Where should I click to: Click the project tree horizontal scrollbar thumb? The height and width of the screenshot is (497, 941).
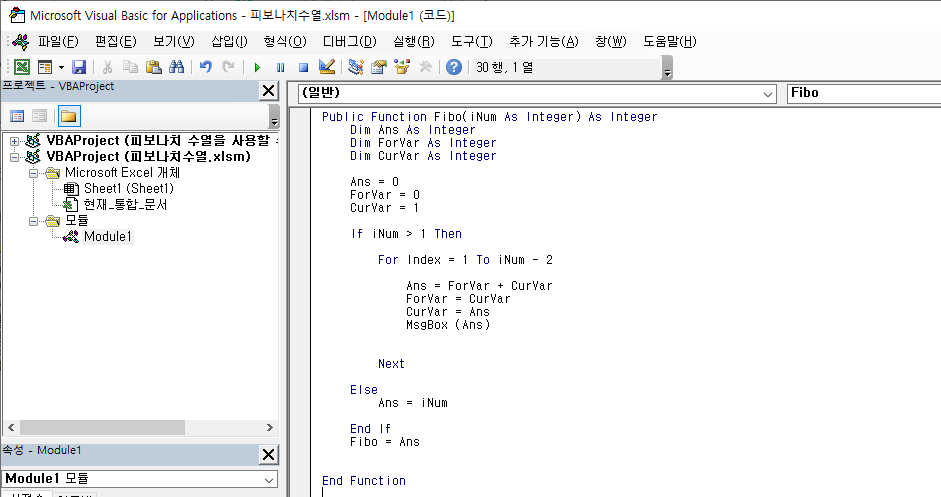[x=103, y=427]
